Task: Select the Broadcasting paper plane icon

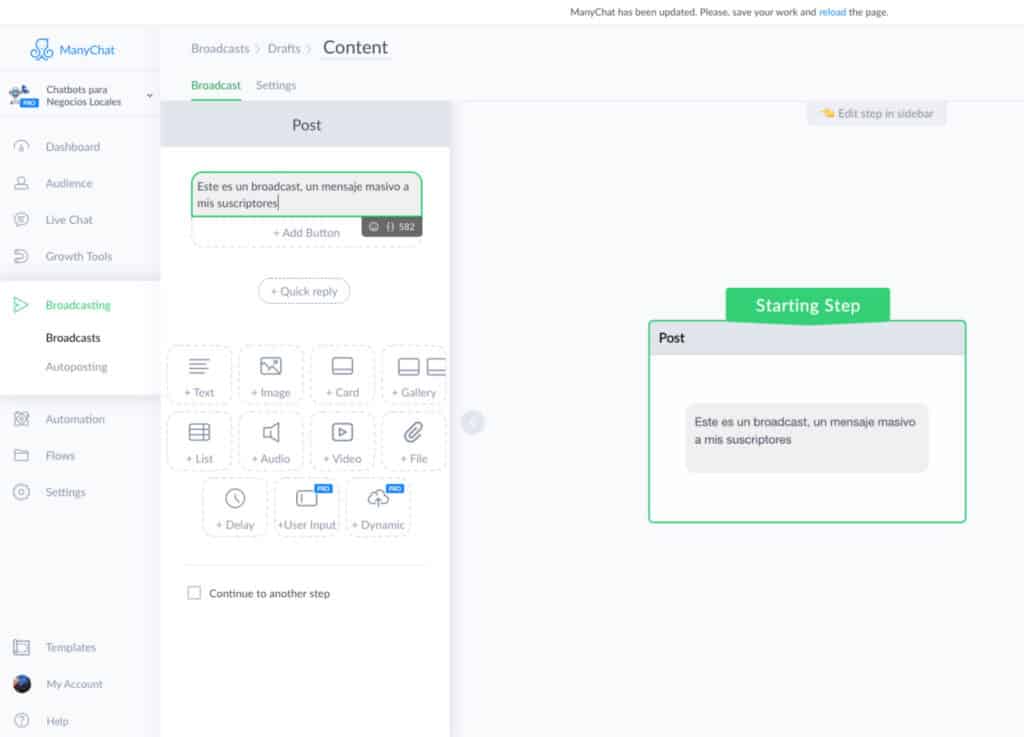Action: 21,305
